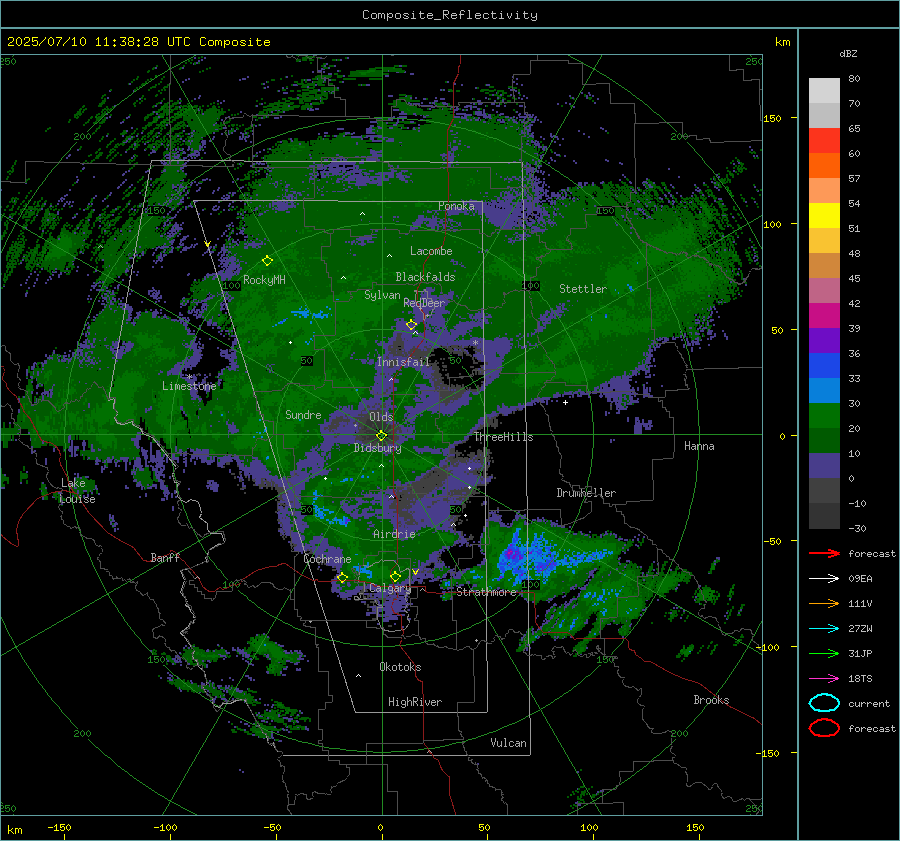900x841 pixels.
Task: Click the ThreeHills city label
Action: point(503,437)
